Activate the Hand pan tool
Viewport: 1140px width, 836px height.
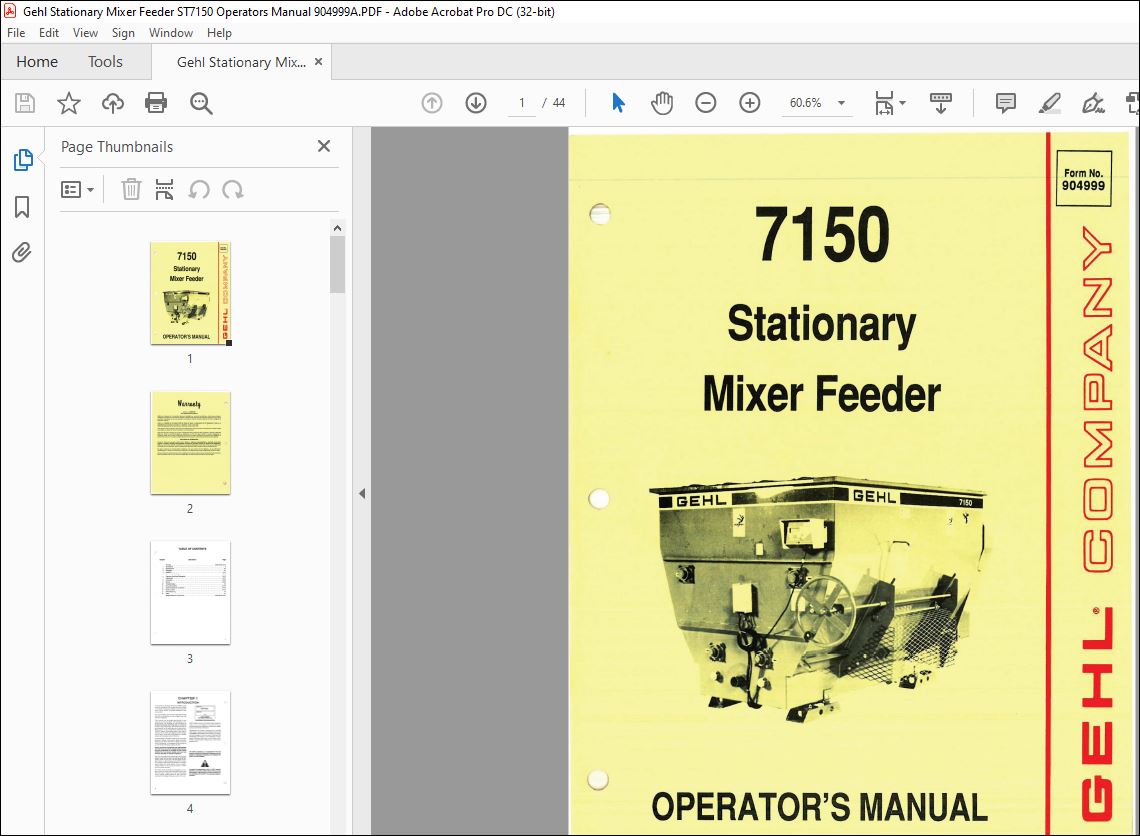point(662,103)
